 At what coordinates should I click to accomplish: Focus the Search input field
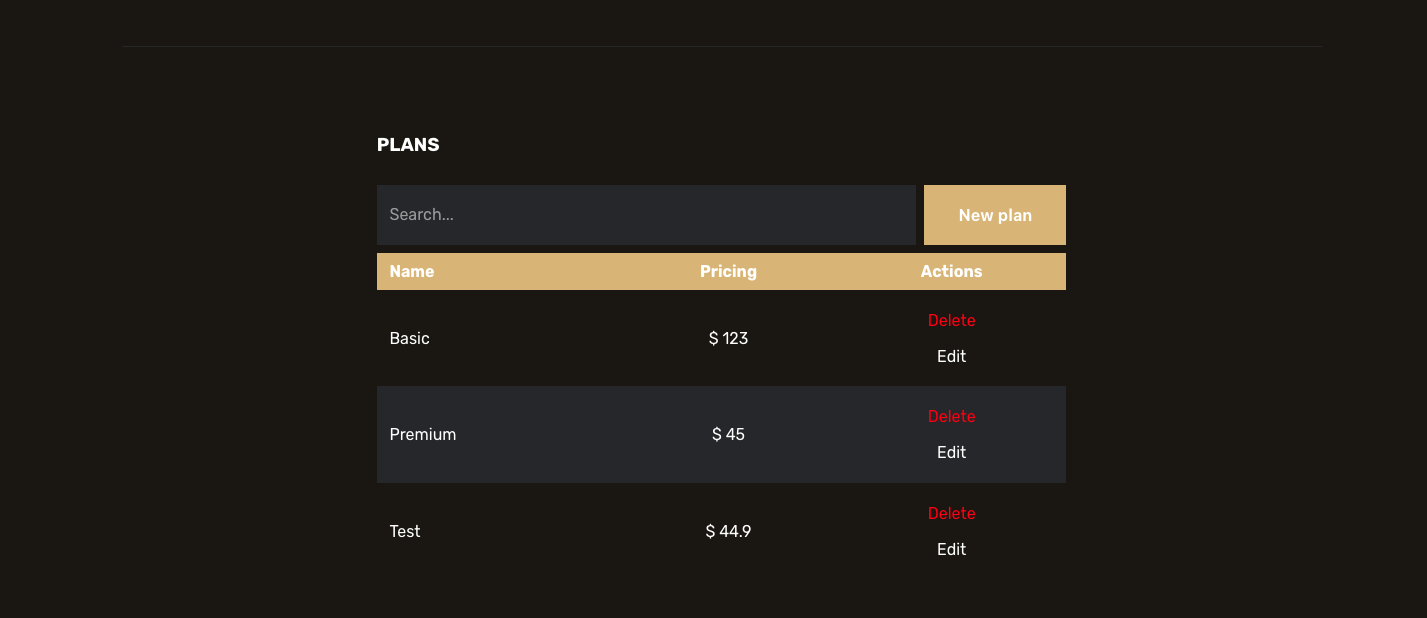[646, 215]
